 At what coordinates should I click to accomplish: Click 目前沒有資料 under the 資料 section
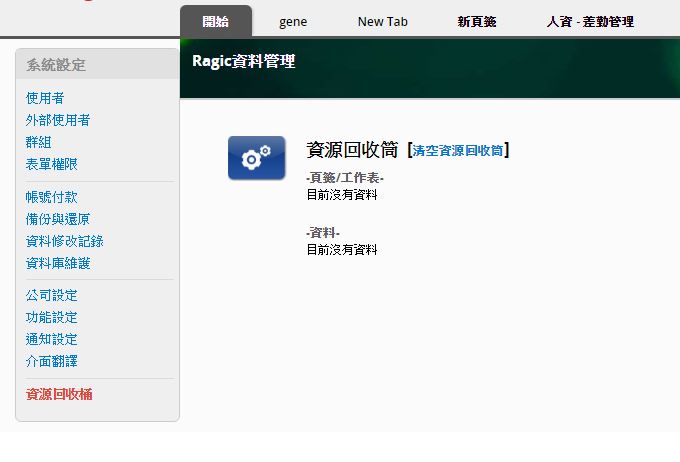342,250
